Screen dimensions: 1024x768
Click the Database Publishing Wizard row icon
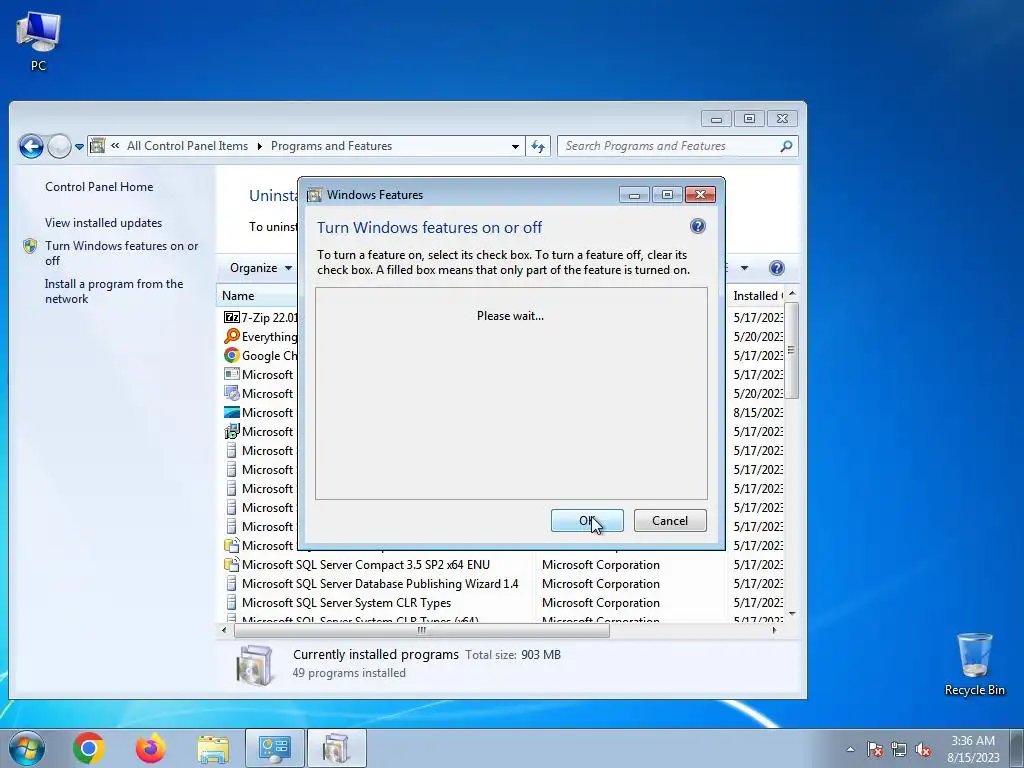231,584
